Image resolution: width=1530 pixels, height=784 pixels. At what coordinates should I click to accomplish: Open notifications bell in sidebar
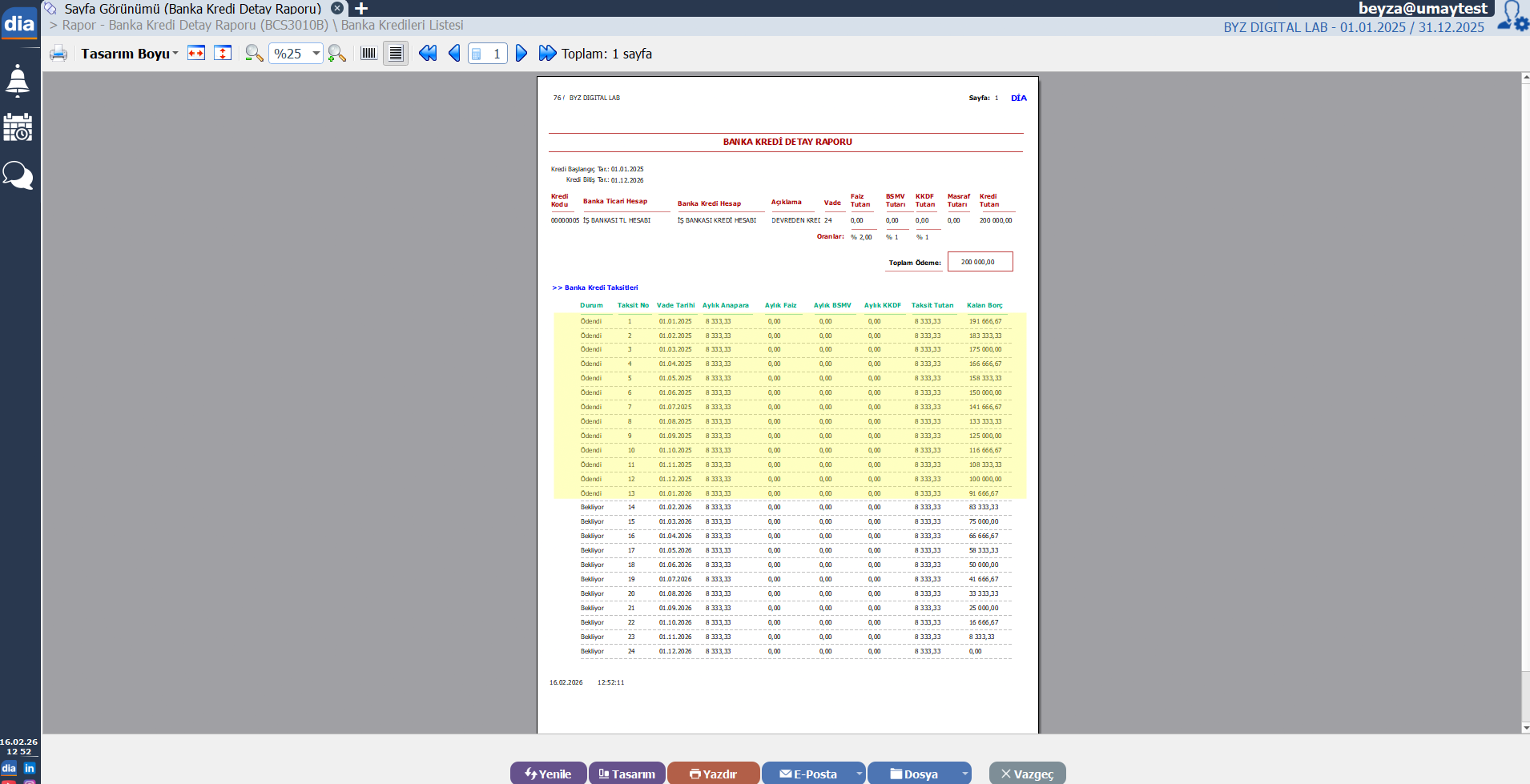(x=18, y=81)
